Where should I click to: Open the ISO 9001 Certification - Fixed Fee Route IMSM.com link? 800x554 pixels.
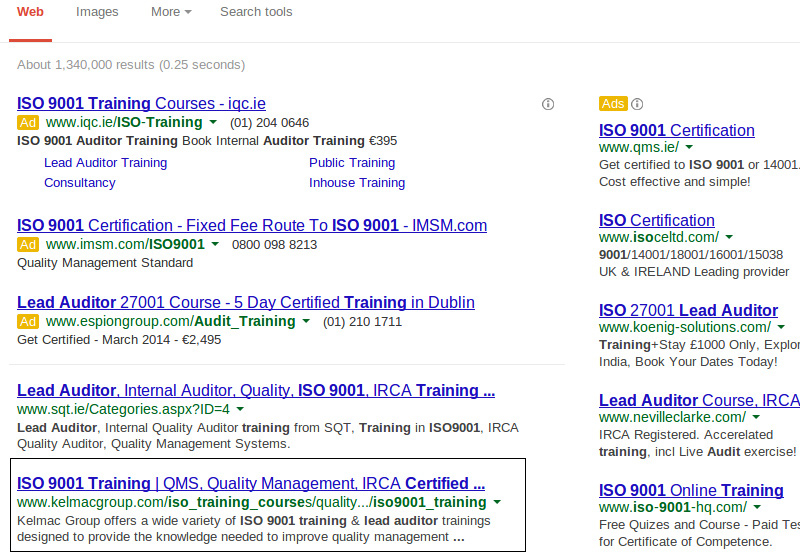tap(252, 225)
